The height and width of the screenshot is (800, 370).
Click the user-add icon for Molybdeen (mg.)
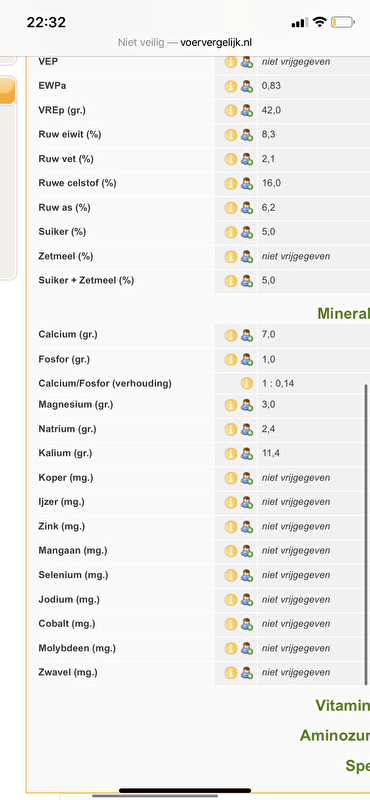[x=247, y=648]
